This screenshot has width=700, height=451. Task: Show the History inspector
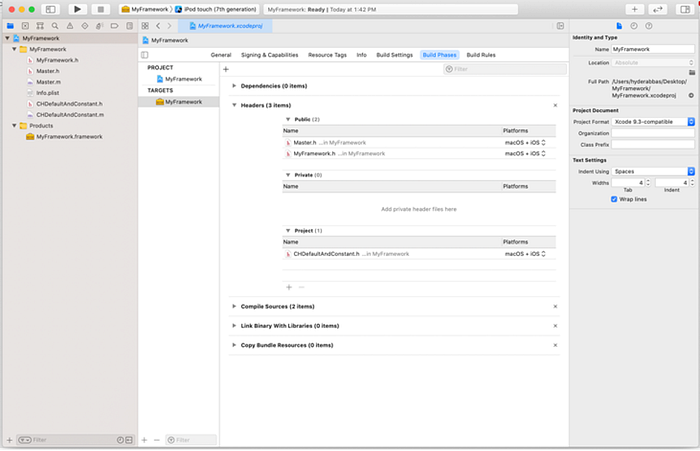coord(634,26)
